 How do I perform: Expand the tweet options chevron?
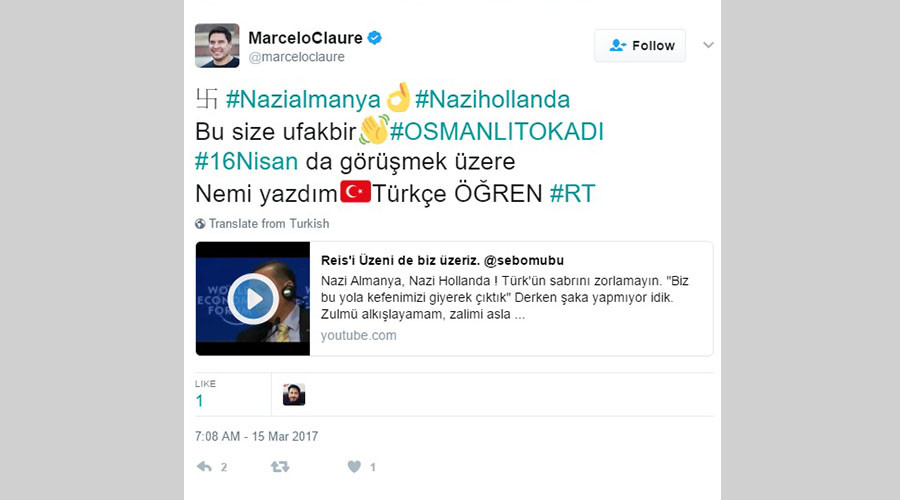point(708,45)
